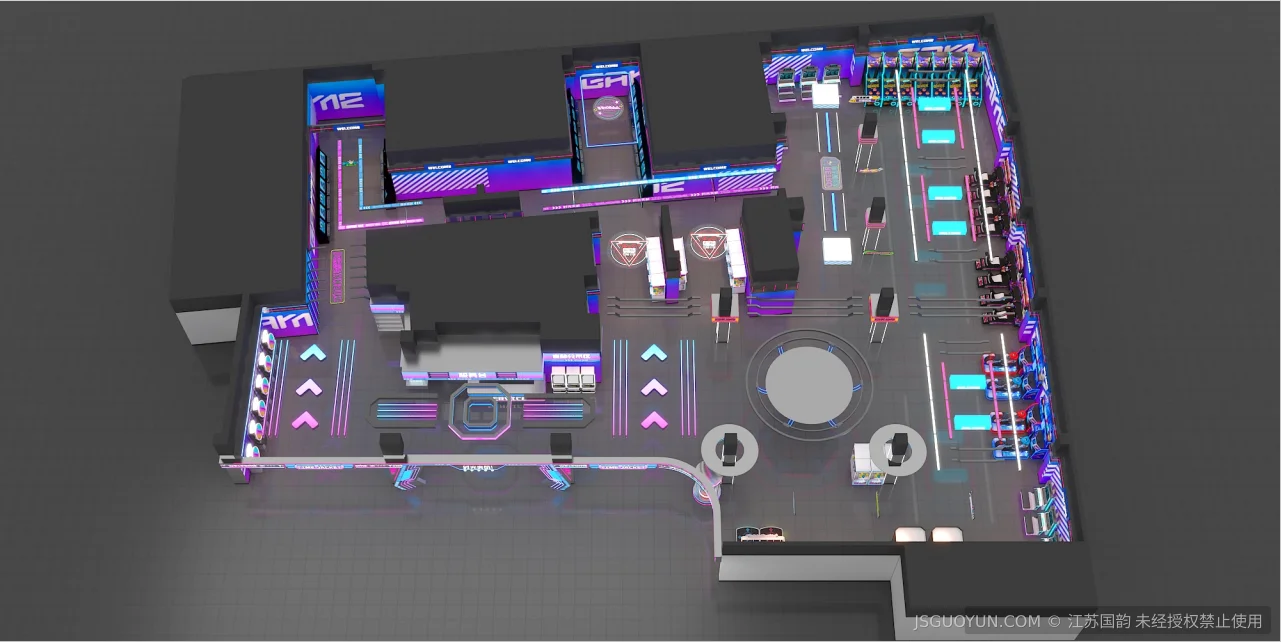Click bottom pink chevron in right arrow group
This screenshot has height=642, width=1281.
pyautogui.click(x=653, y=419)
